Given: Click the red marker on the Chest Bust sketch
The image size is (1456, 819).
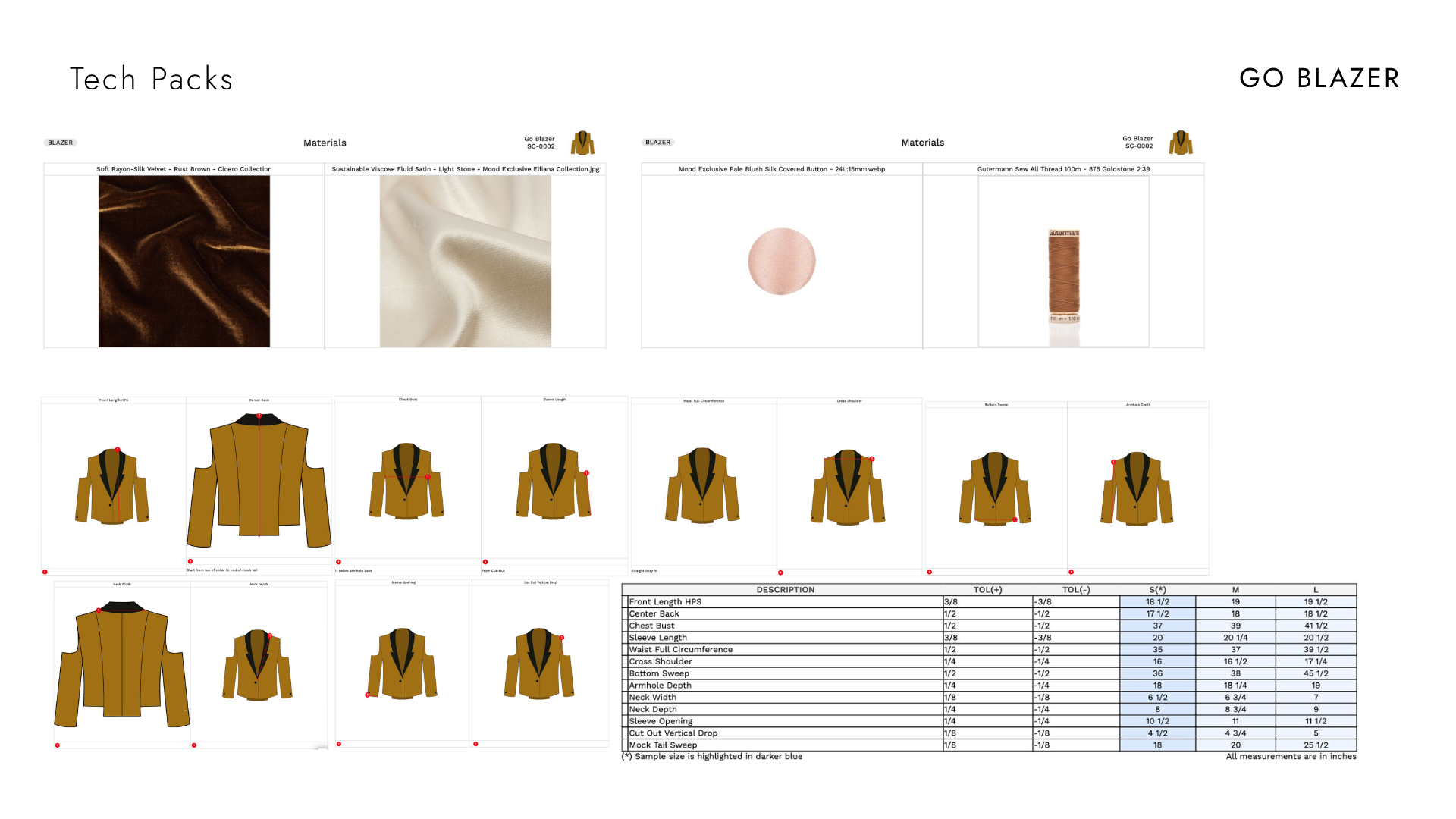Looking at the screenshot, I should tap(428, 477).
